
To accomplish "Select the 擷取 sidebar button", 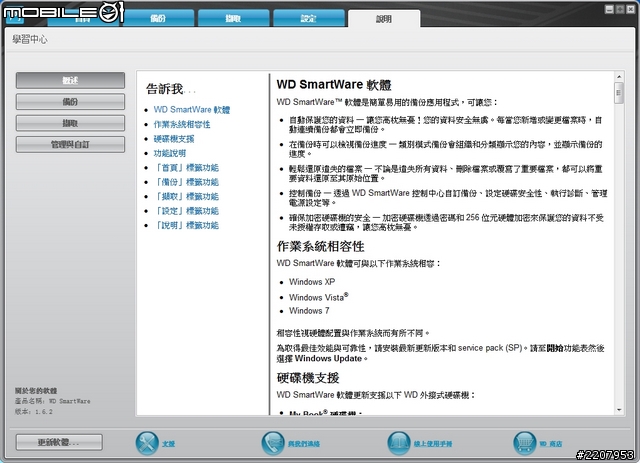I will click(70, 123).
